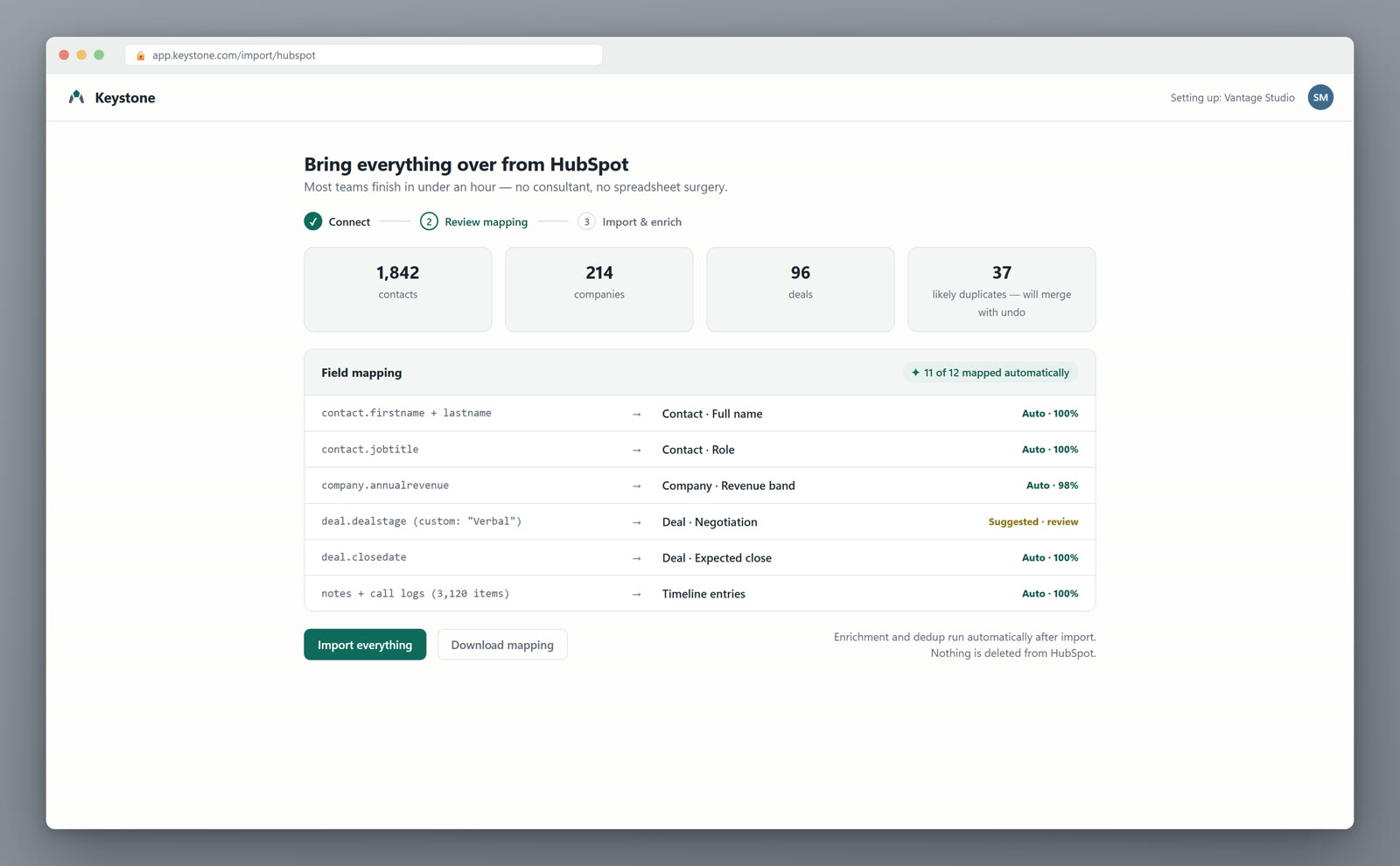Click Suggested · review status

coord(1033,522)
